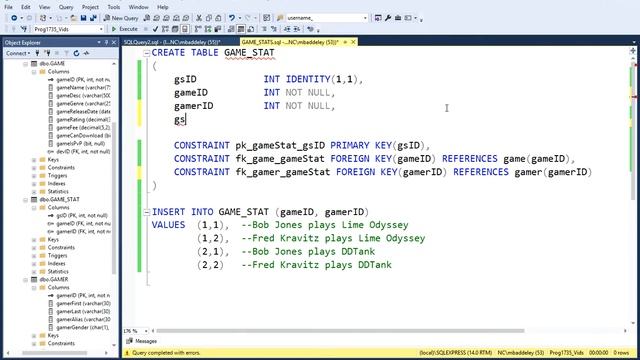Collapse the dbo.GAME table node
This screenshot has width=640, height=360.
point(26,64)
